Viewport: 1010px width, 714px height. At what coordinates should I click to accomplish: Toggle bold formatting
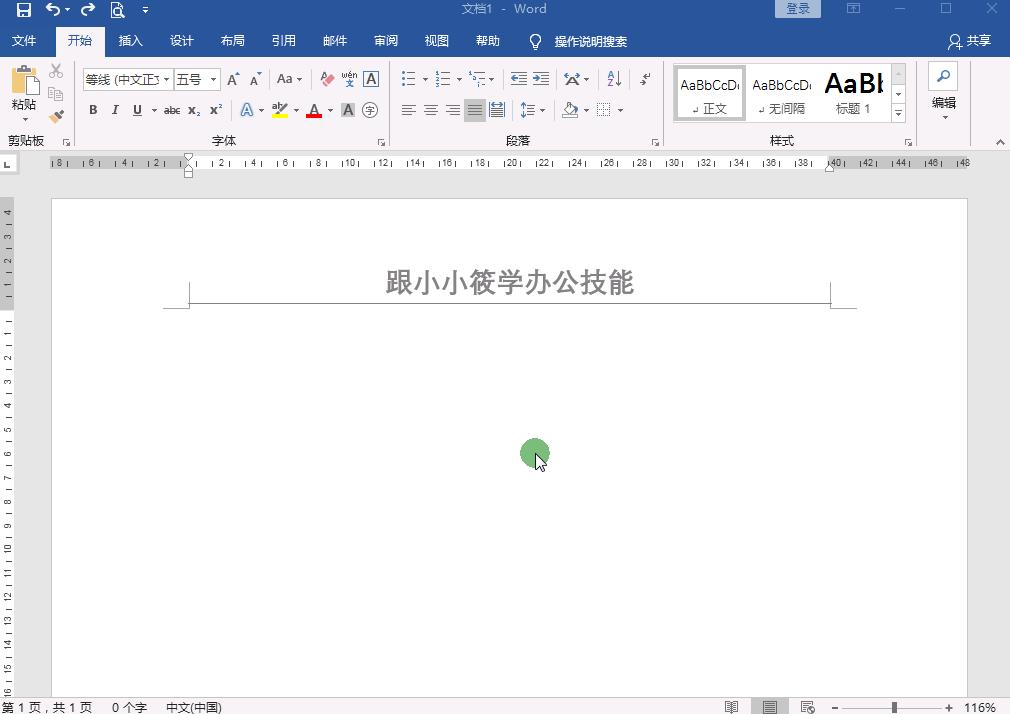[93, 109]
